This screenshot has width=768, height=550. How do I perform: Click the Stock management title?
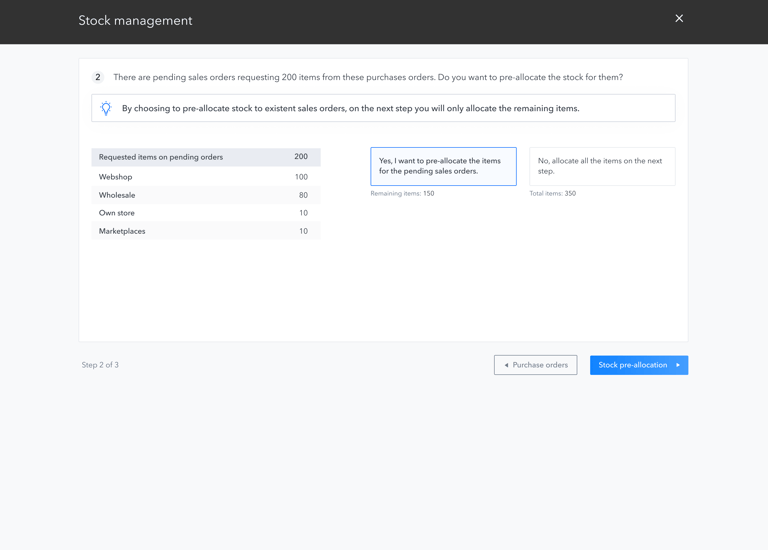click(x=135, y=21)
